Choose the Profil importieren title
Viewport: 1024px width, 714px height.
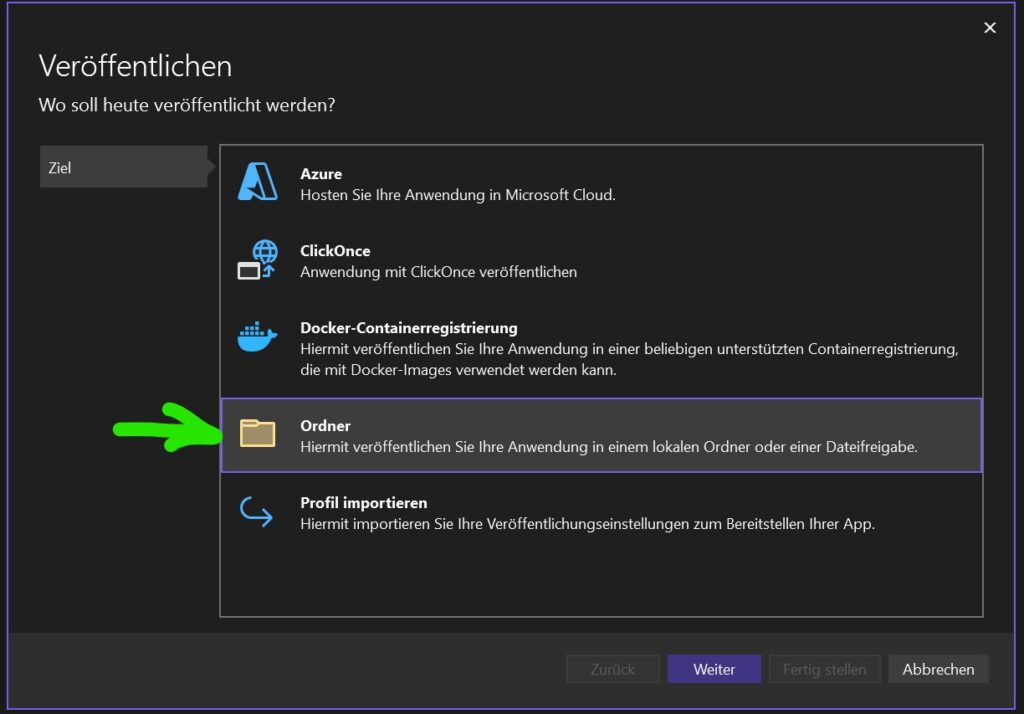[363, 503]
